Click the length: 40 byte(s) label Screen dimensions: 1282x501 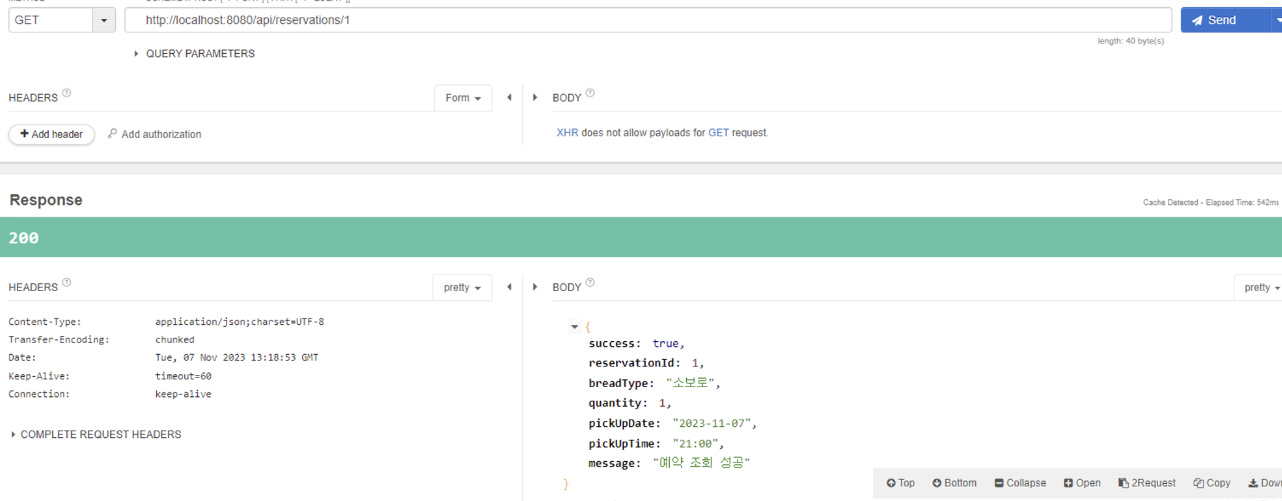(1131, 41)
